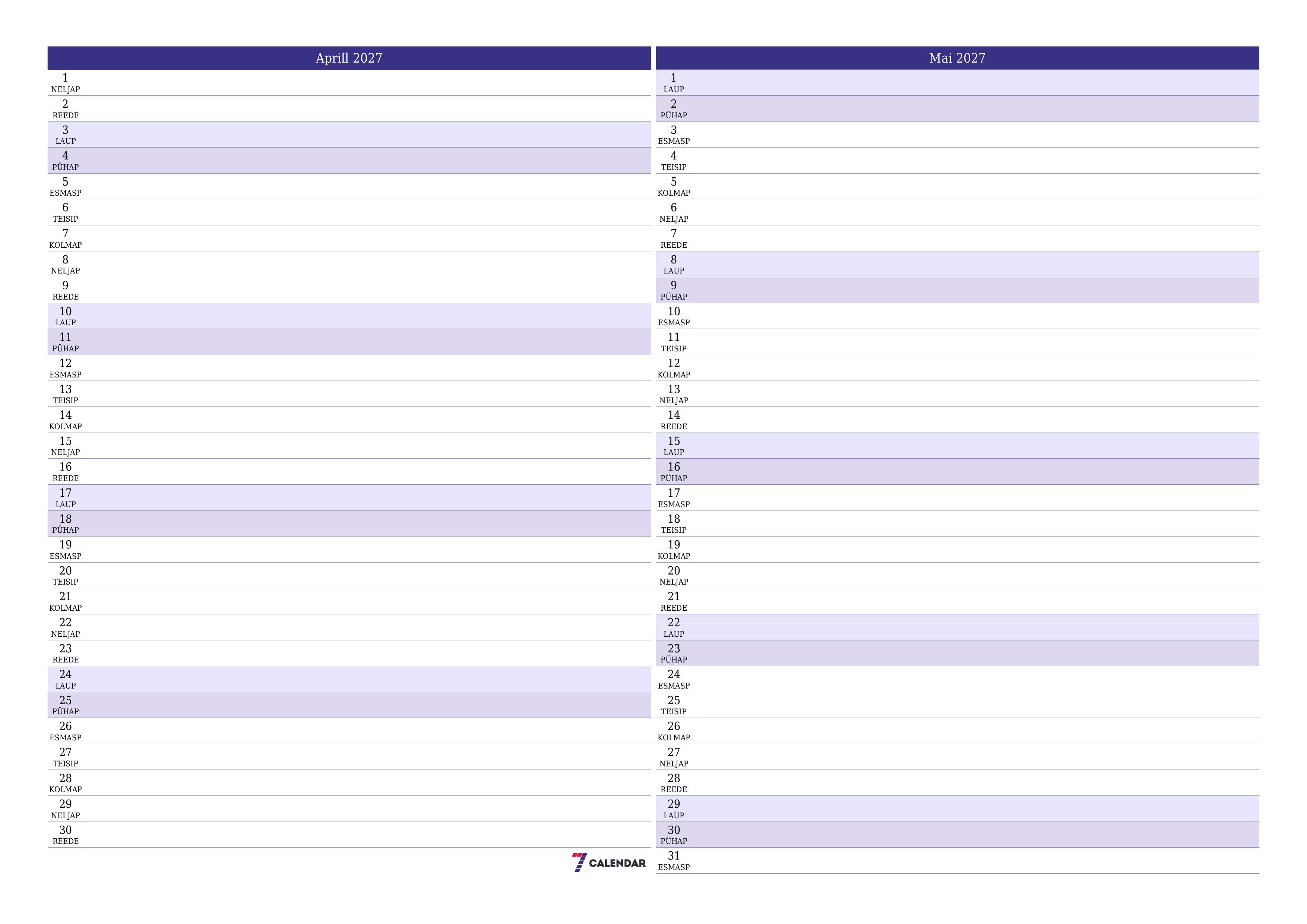Select May 24 ESMASP row
Image resolution: width=1307 pixels, height=924 pixels.
coord(958,679)
